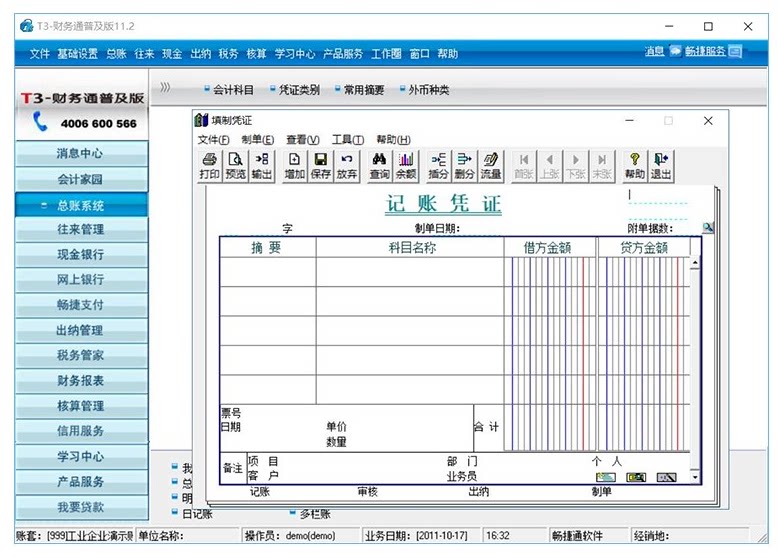Click the middle icon under 个人 label
The image size is (777, 558).
(636, 477)
